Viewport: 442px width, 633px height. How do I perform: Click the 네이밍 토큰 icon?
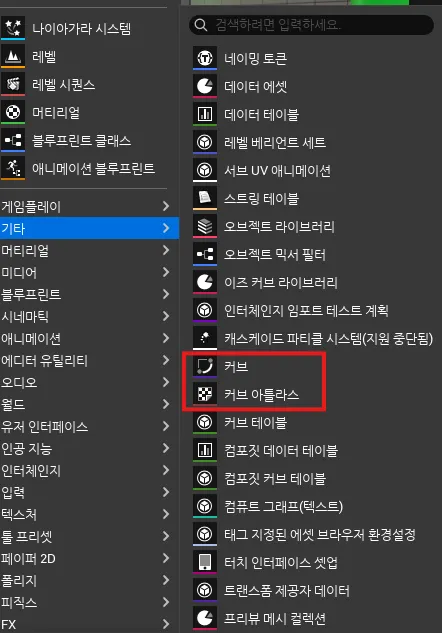[205, 58]
